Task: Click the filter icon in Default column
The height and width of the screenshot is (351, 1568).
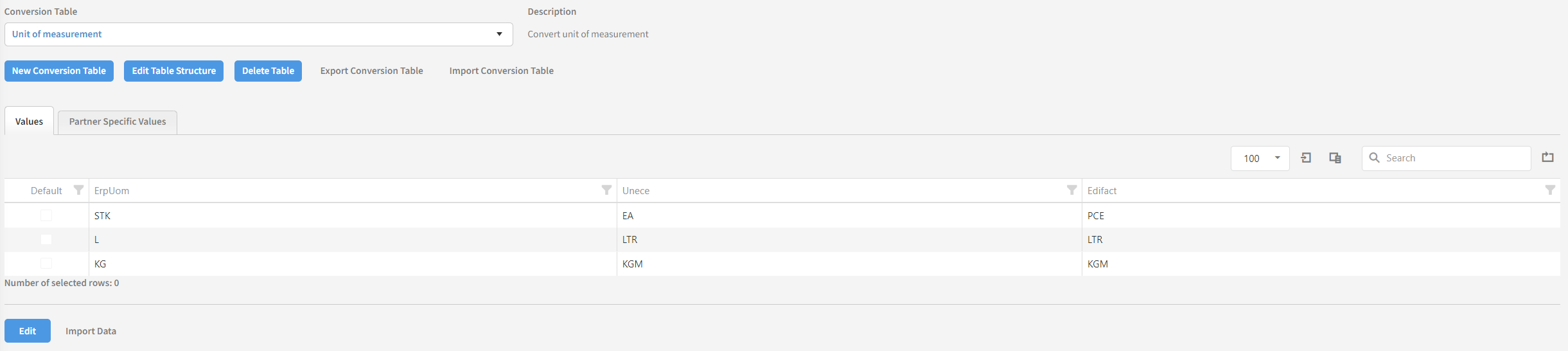Action: tap(78, 190)
